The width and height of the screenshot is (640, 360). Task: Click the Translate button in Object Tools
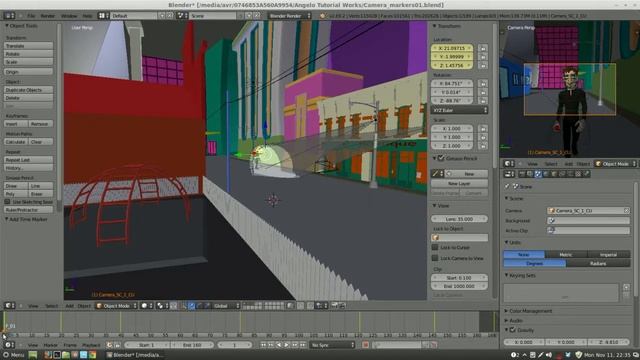(x=29, y=46)
